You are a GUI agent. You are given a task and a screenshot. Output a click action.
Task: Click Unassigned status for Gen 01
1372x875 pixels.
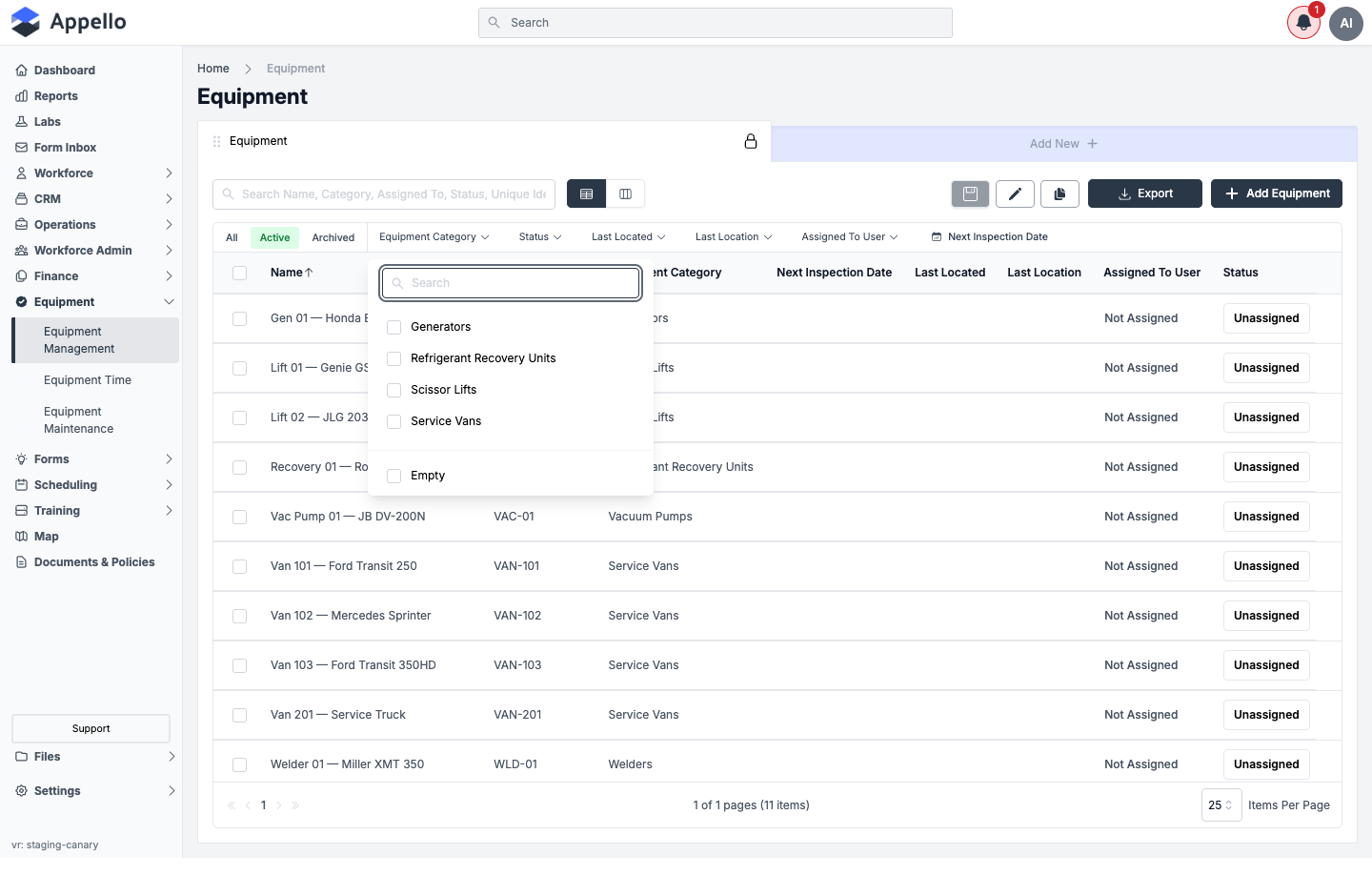(x=1266, y=318)
